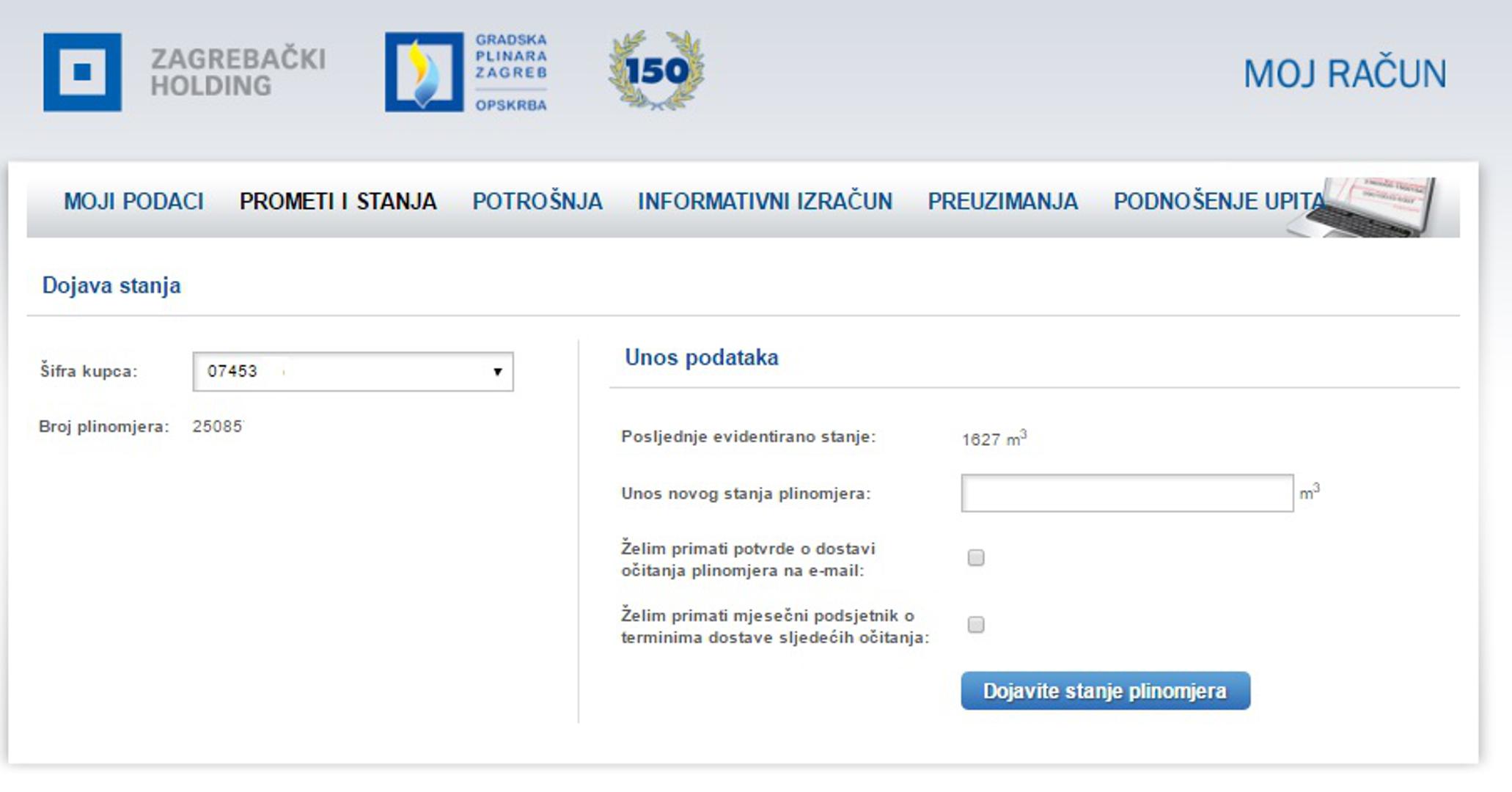Go to the Potrošnja menu item
1512x792 pixels.
point(537,202)
